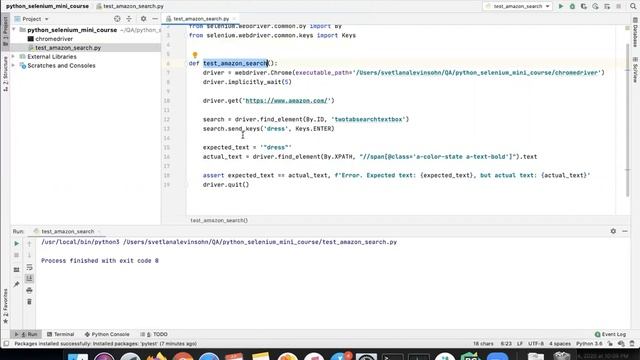Screen dimensions: 640x360
Task: Open the Python Console tab
Action: pos(107,334)
